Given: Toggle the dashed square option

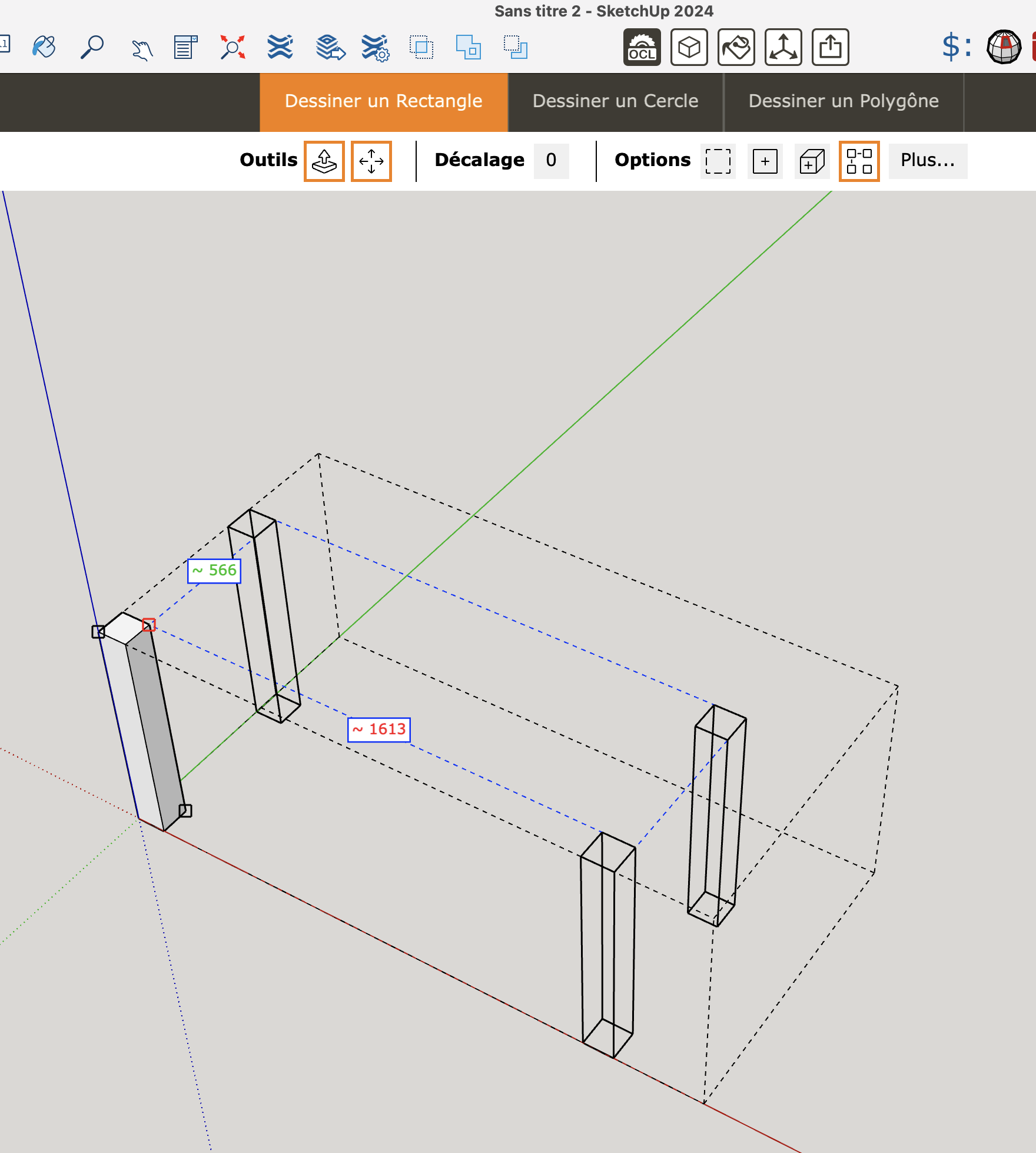Looking at the screenshot, I should (x=718, y=161).
